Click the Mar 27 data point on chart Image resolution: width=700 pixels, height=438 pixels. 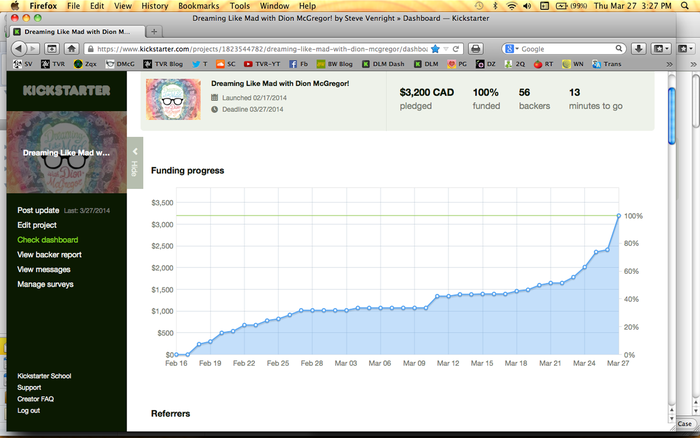point(619,216)
